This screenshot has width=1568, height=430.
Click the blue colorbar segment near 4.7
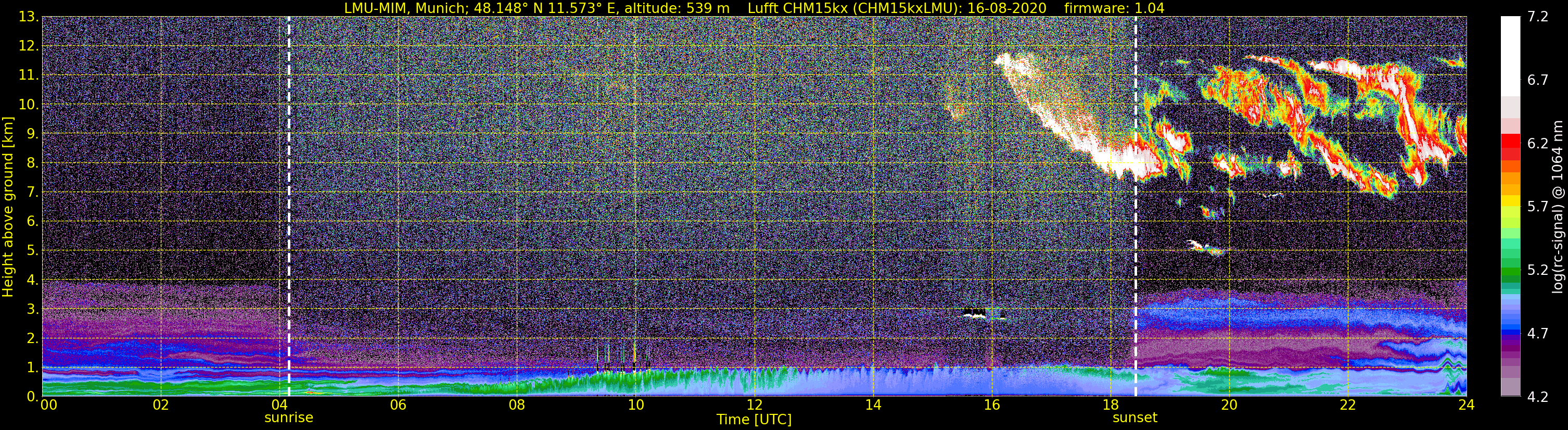[1510, 333]
